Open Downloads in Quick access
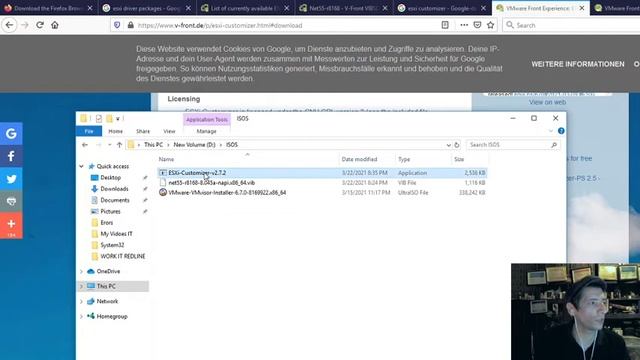 pyautogui.click(x=114, y=189)
